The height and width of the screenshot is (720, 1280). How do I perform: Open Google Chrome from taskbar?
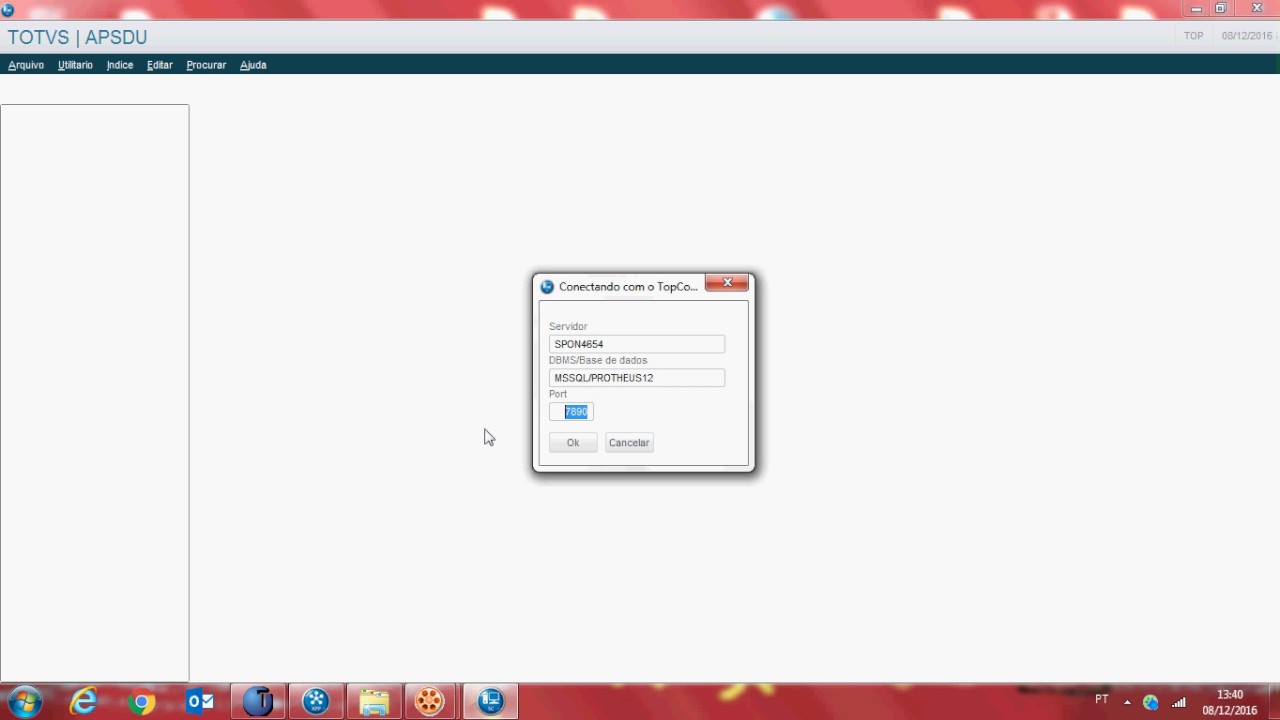(142, 702)
